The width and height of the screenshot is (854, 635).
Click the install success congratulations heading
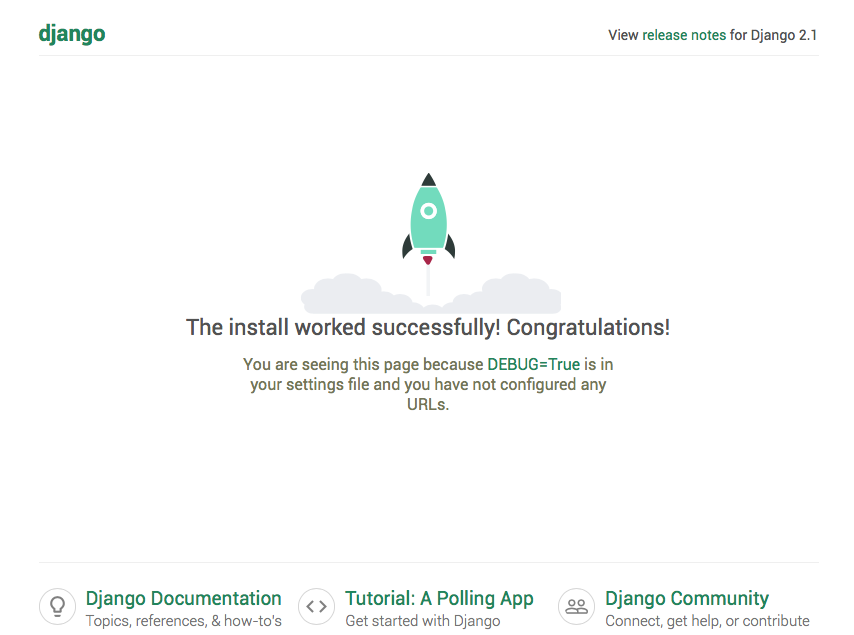click(x=428, y=327)
